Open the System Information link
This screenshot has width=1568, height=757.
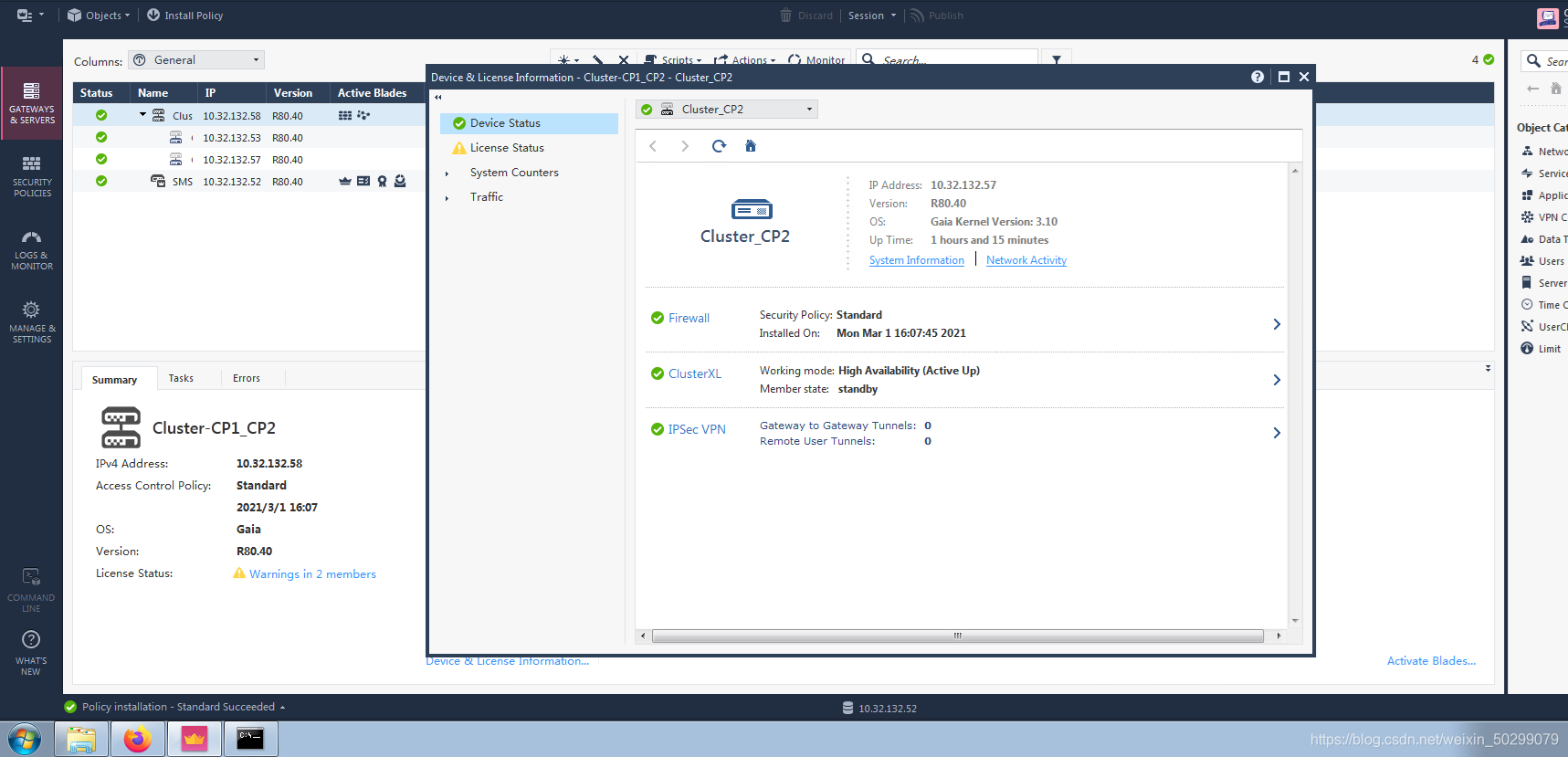[916, 260]
